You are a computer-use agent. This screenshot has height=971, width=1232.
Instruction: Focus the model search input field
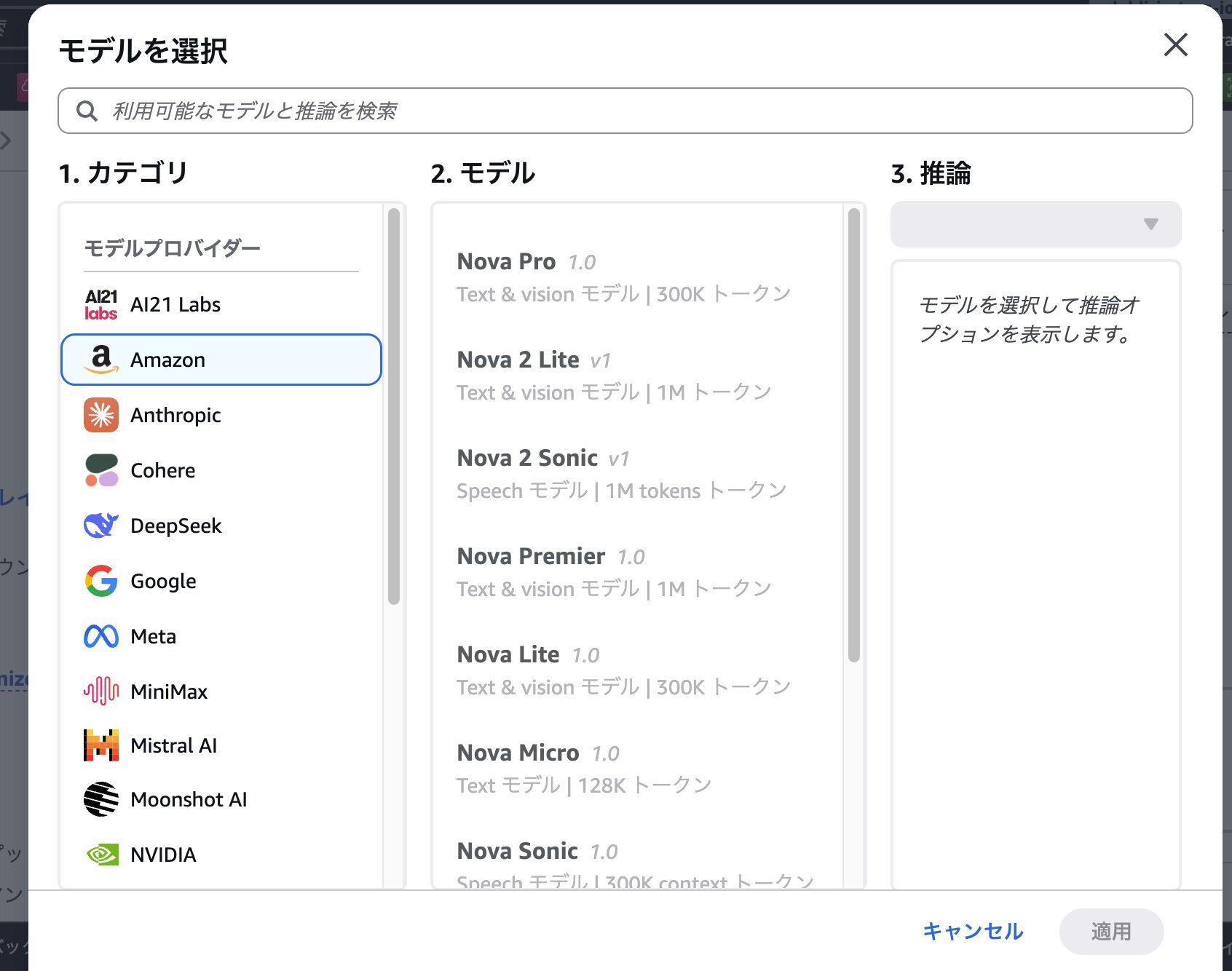(x=625, y=111)
